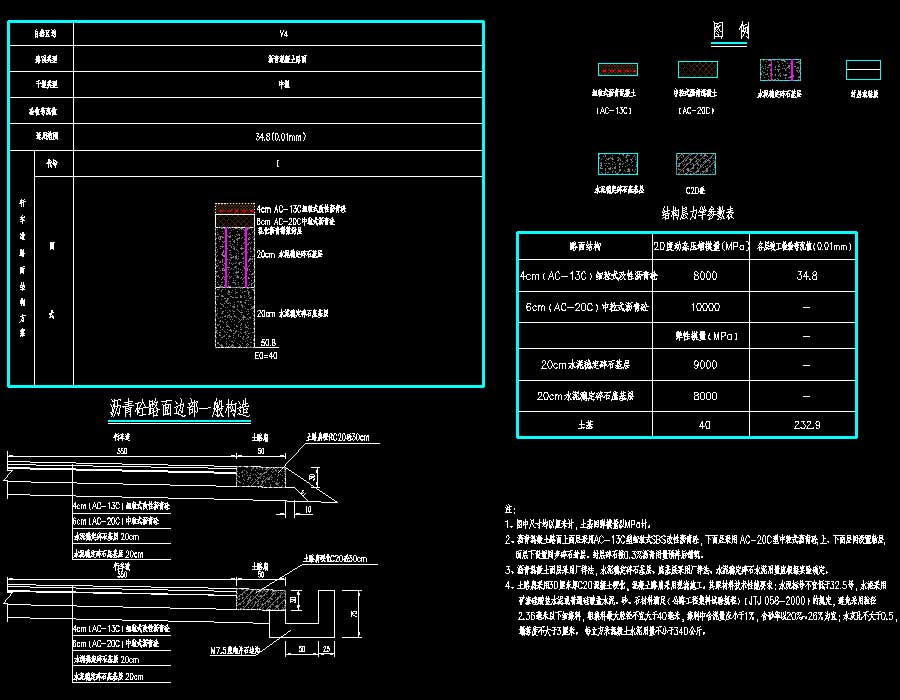Click the "弹性模量(MPa)" sub-header cell

pos(706,336)
